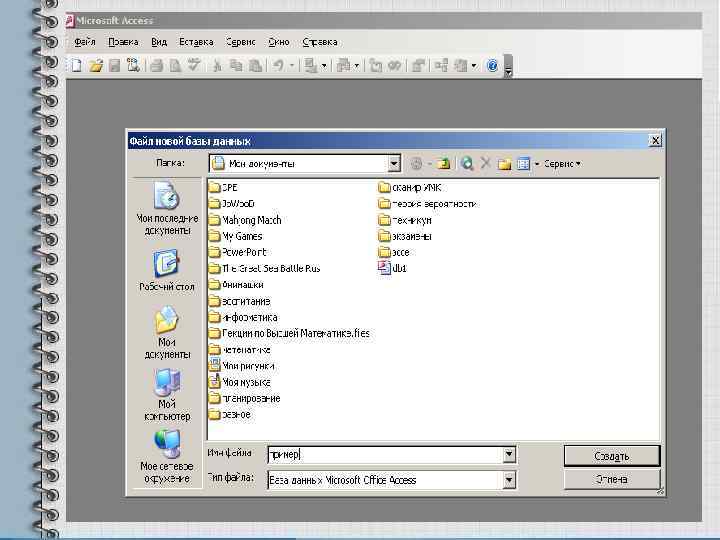
Task: Select the воспитание folder
Action: tap(240, 301)
